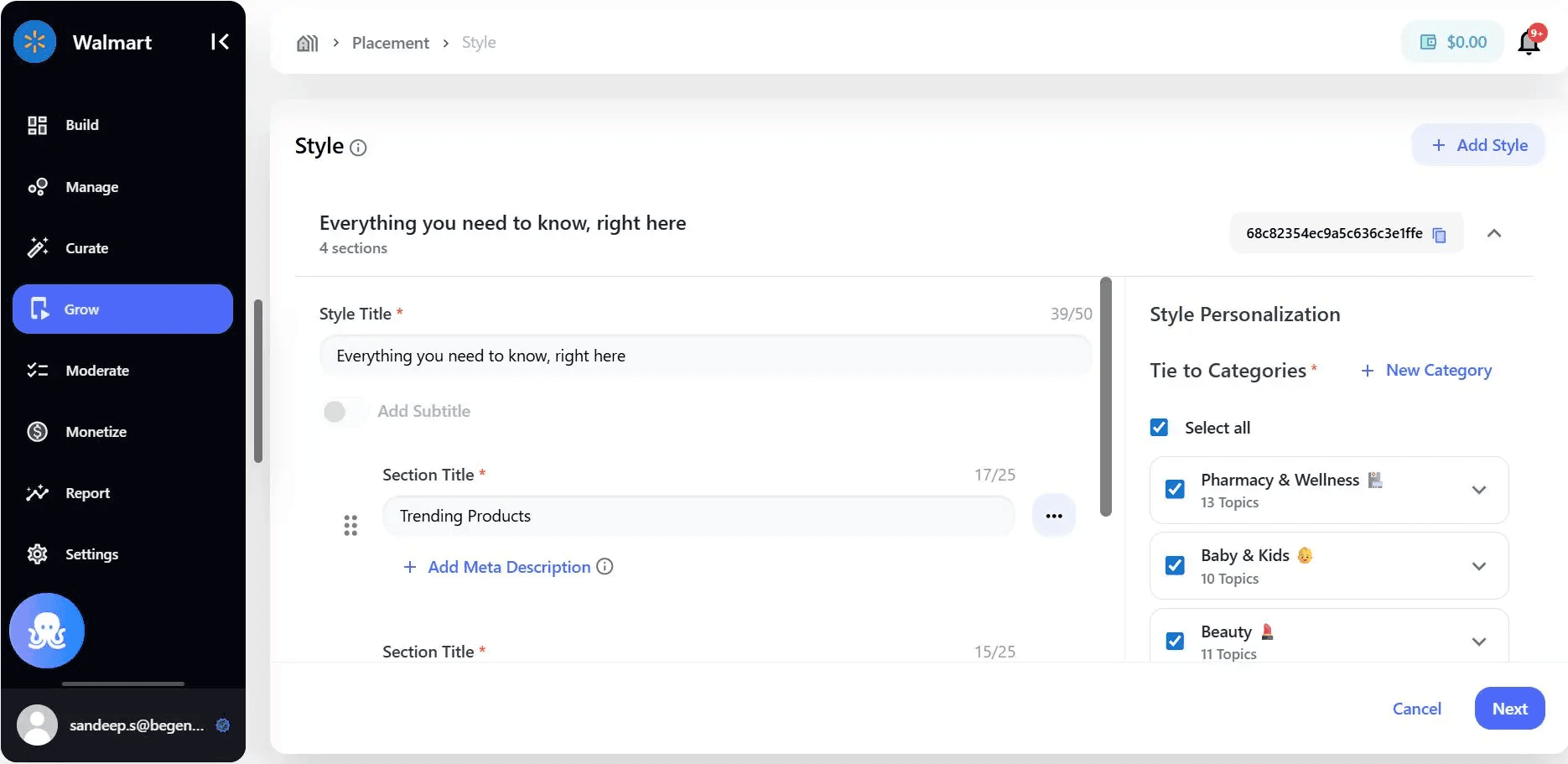Click the Style Title input field

705,356
